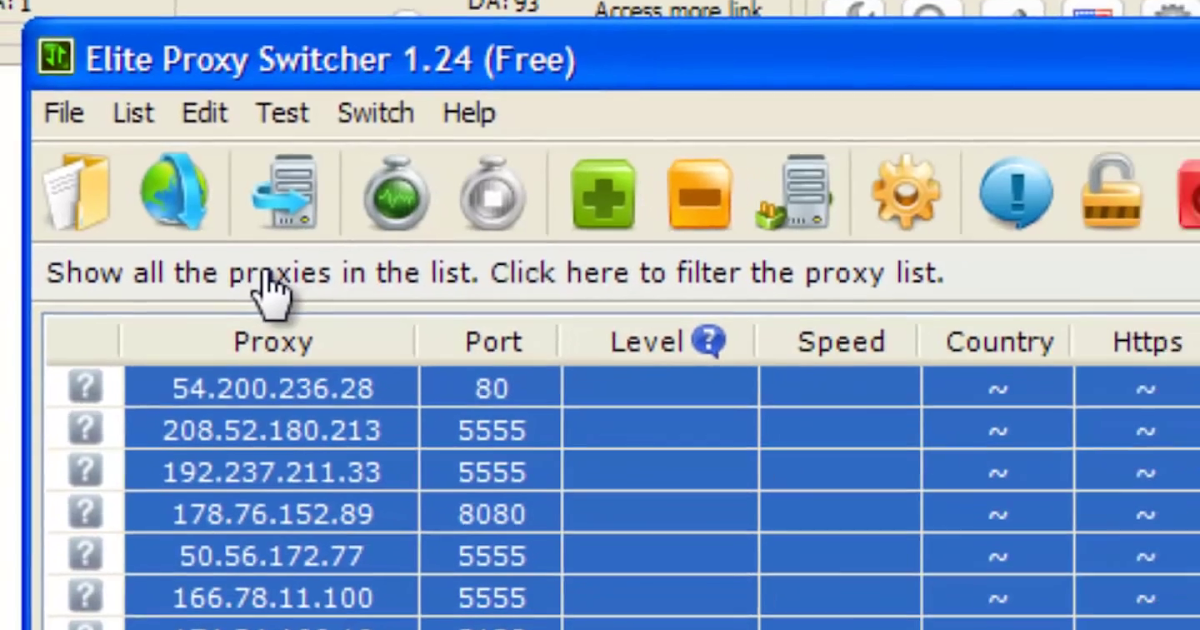1200x630 pixels.
Task: Click port 5555 of 192.237.211.33
Action: (x=491, y=472)
